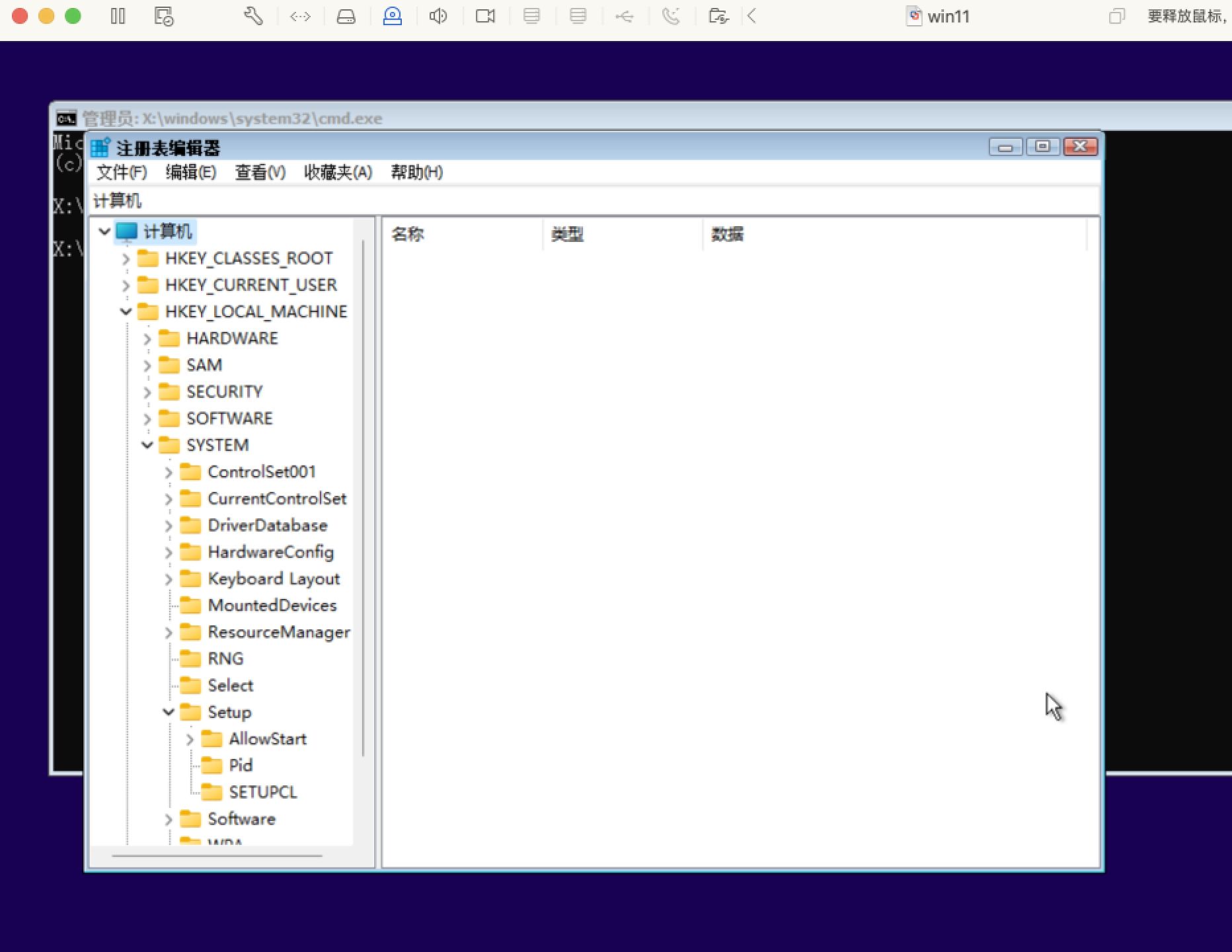Click the display resize icon
Image resolution: width=1232 pixels, height=952 pixels.
[x=301, y=16]
